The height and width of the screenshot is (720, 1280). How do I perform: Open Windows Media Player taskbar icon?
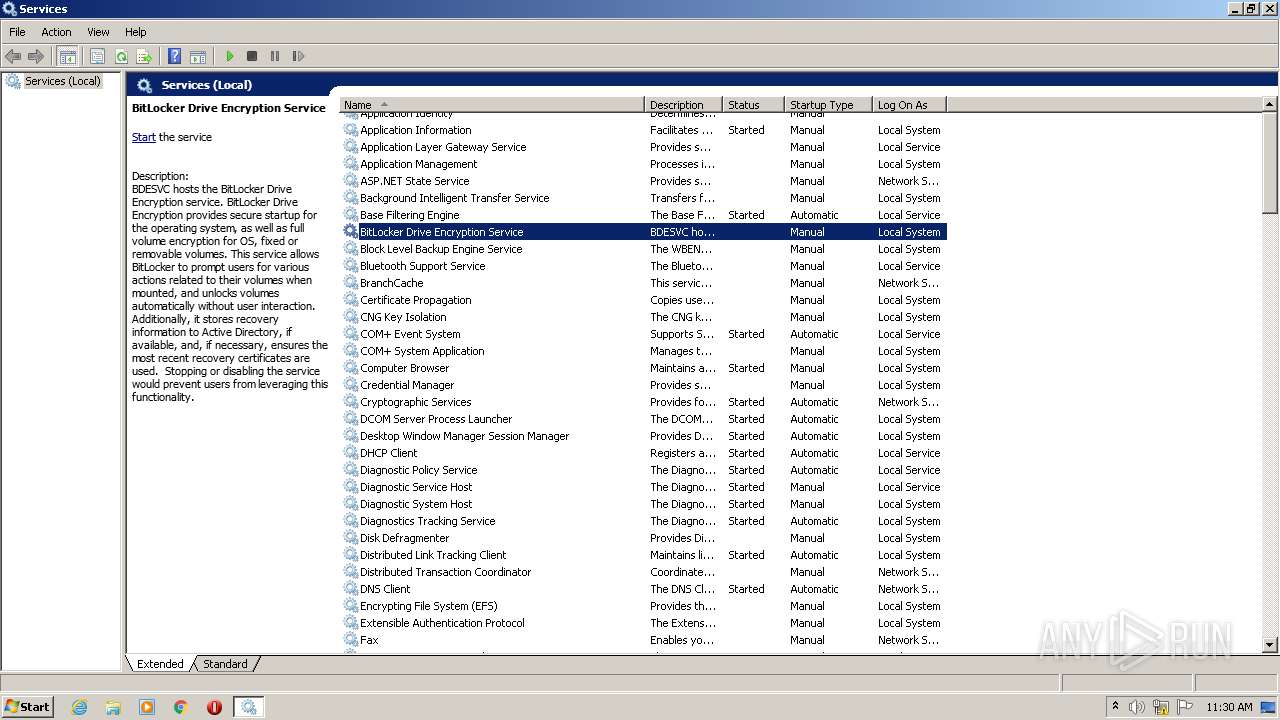tap(147, 707)
